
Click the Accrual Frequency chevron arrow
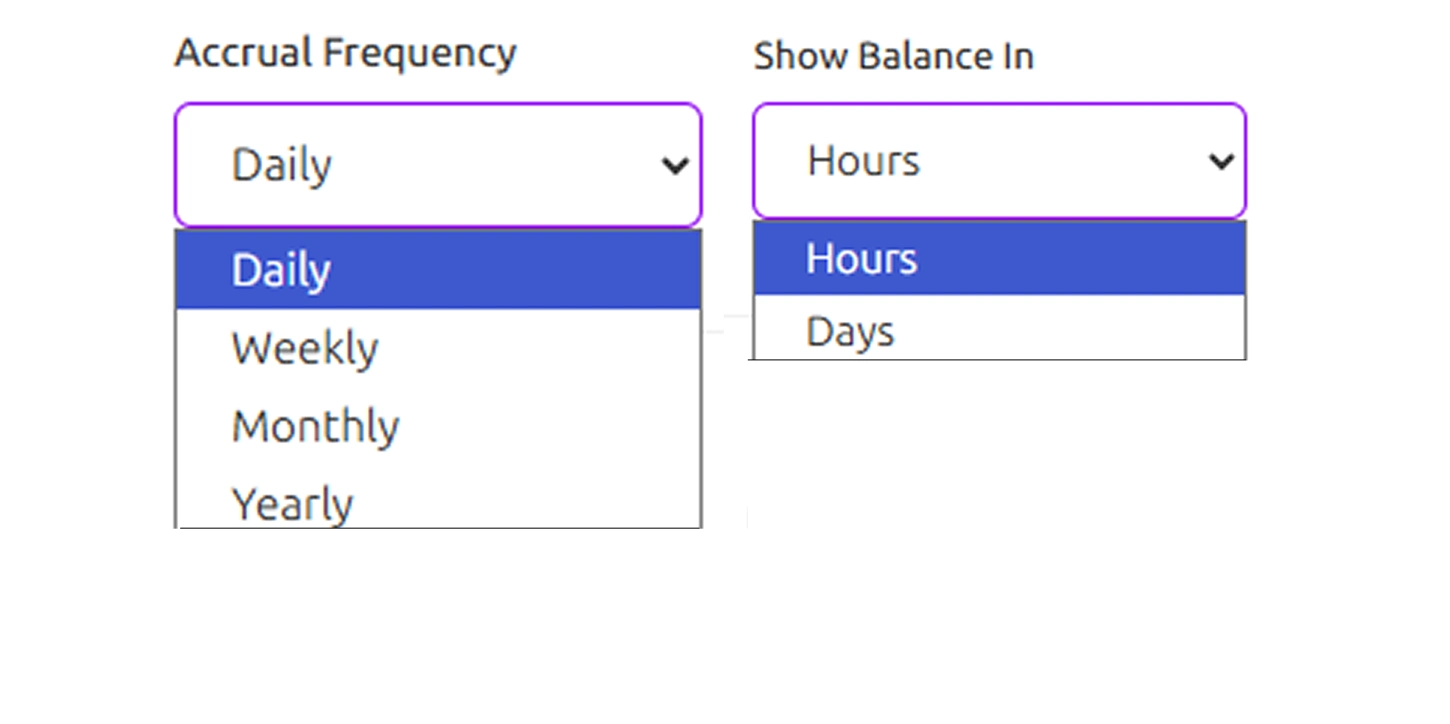tap(676, 165)
